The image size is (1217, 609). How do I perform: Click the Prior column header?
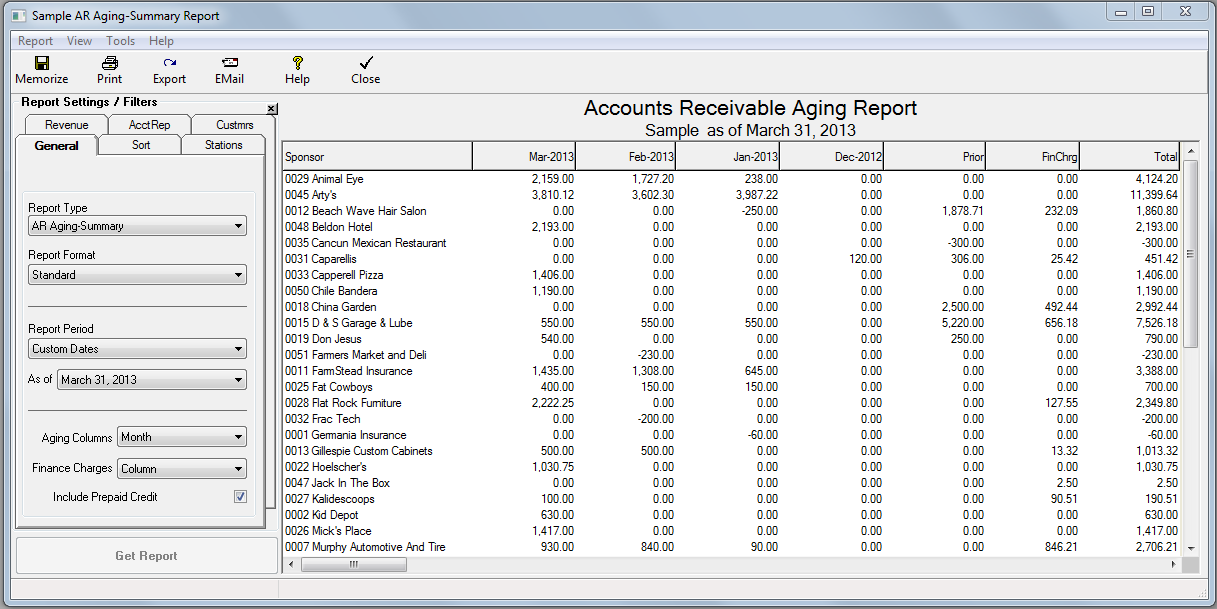coord(934,157)
